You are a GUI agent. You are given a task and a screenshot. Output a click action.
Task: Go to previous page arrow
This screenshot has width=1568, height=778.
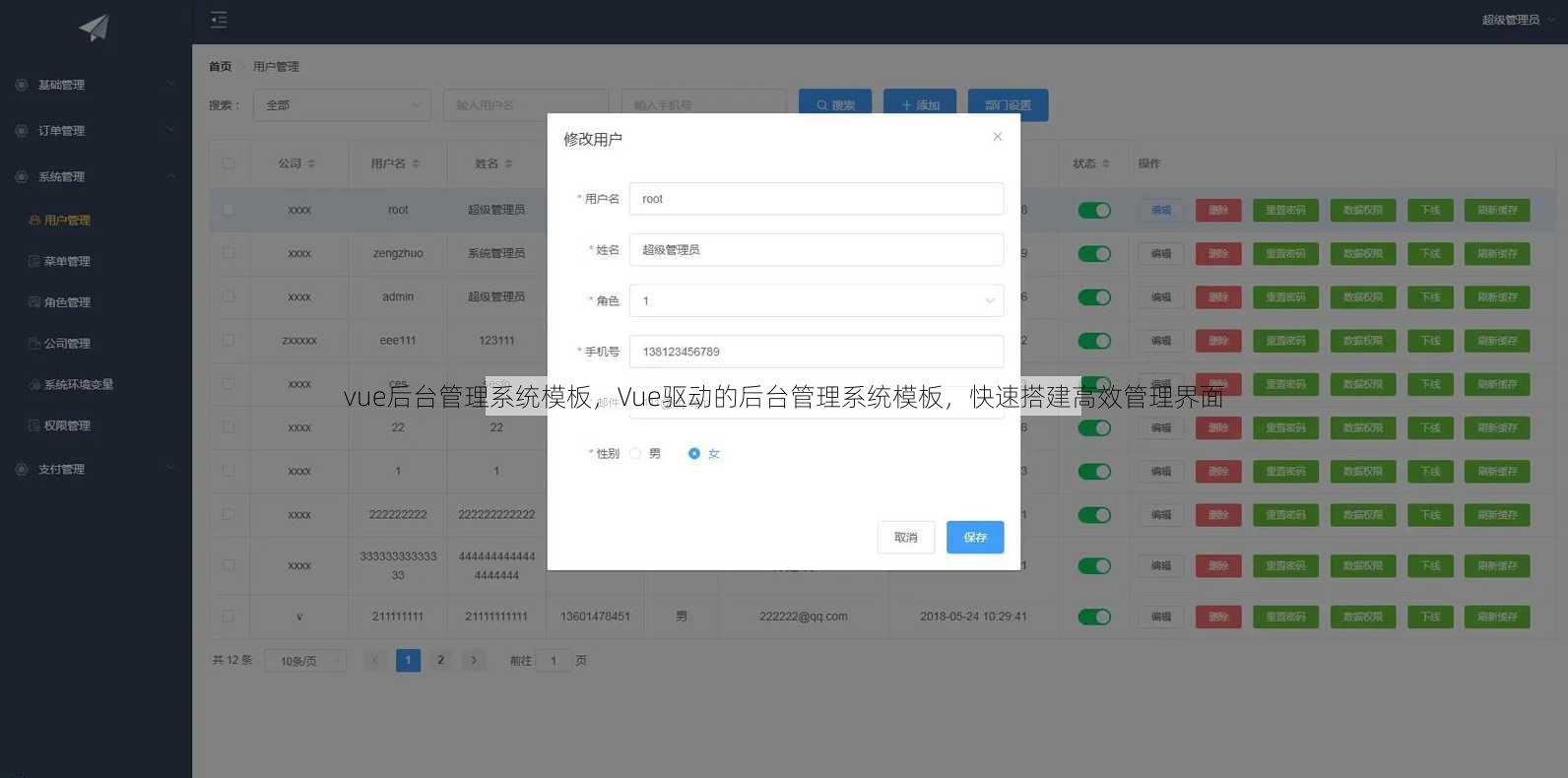375,660
